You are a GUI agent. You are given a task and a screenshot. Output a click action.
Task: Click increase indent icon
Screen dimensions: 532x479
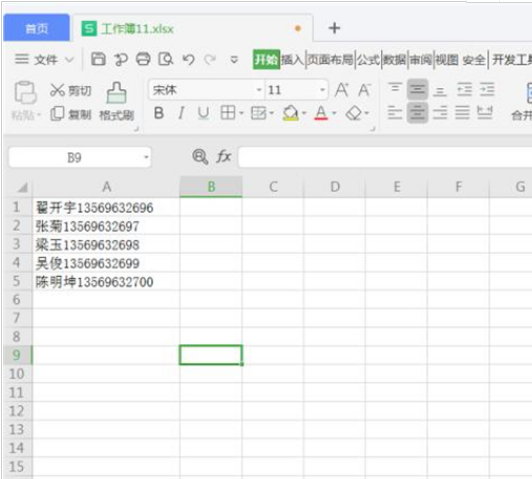point(487,90)
